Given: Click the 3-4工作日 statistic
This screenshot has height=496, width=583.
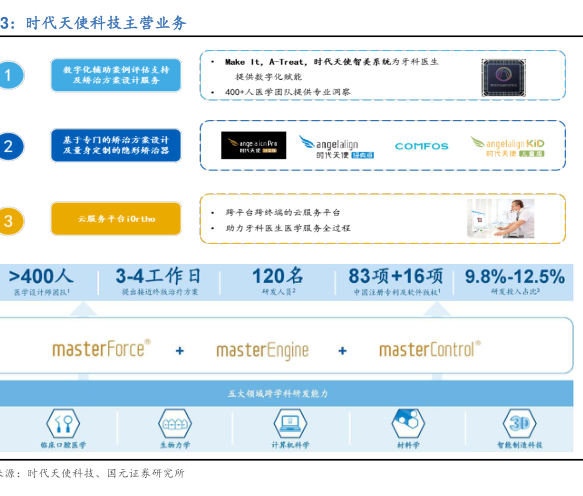Looking at the screenshot, I should (x=158, y=276).
